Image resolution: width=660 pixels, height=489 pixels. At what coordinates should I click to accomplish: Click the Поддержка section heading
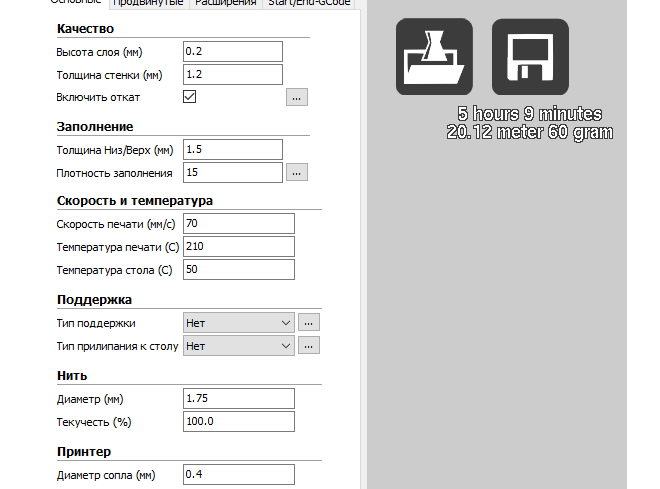pos(94,300)
